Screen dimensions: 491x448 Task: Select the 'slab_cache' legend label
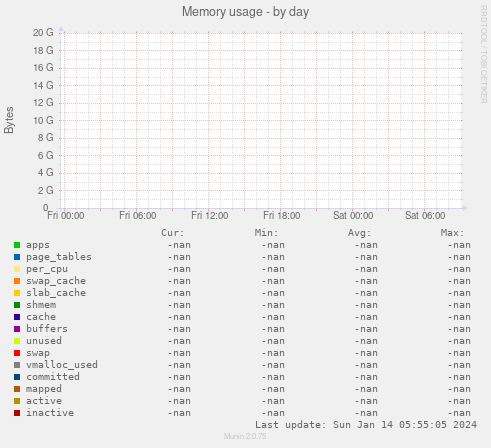56,293
